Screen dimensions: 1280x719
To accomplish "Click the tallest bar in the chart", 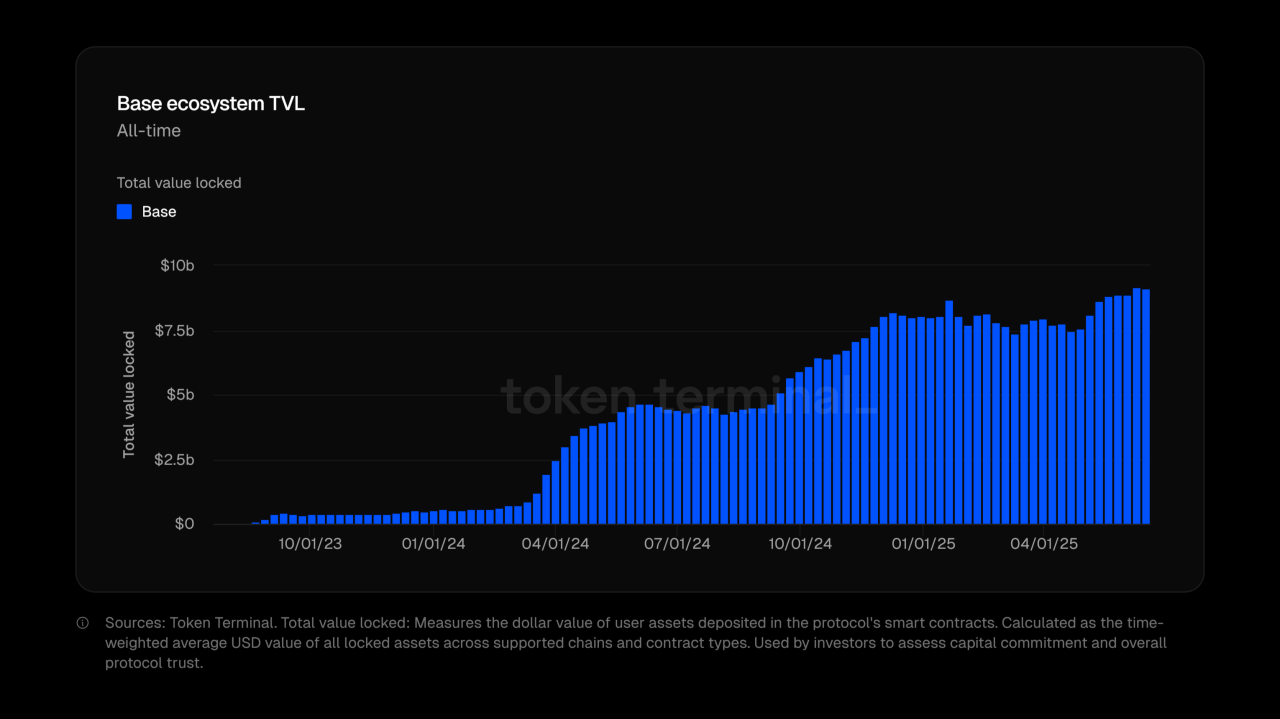I will [x=1138, y=400].
